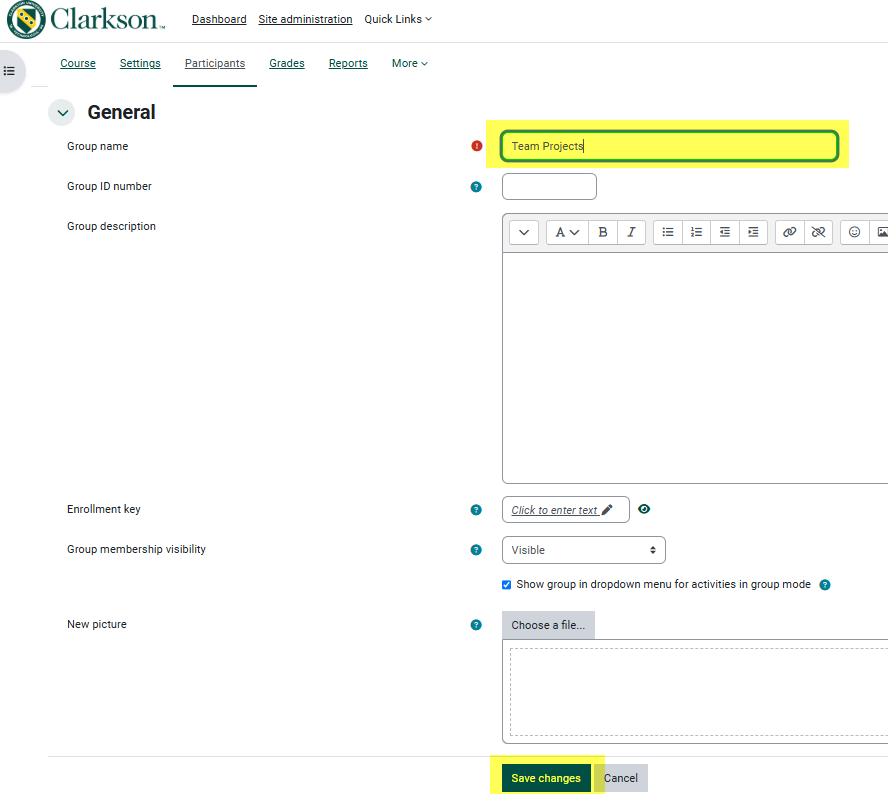The height and width of the screenshot is (795, 888).
Task: Insert a numbered list in description
Action: [696, 232]
